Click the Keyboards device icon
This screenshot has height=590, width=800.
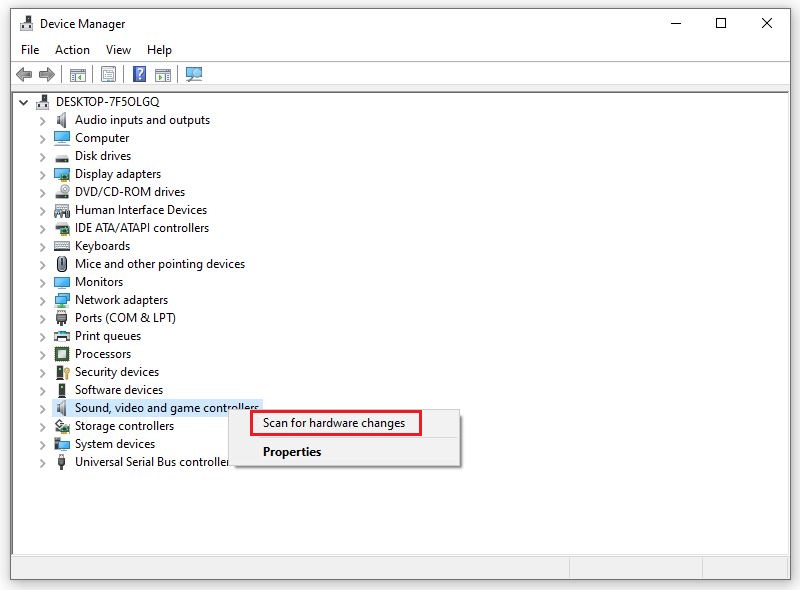tap(60, 246)
